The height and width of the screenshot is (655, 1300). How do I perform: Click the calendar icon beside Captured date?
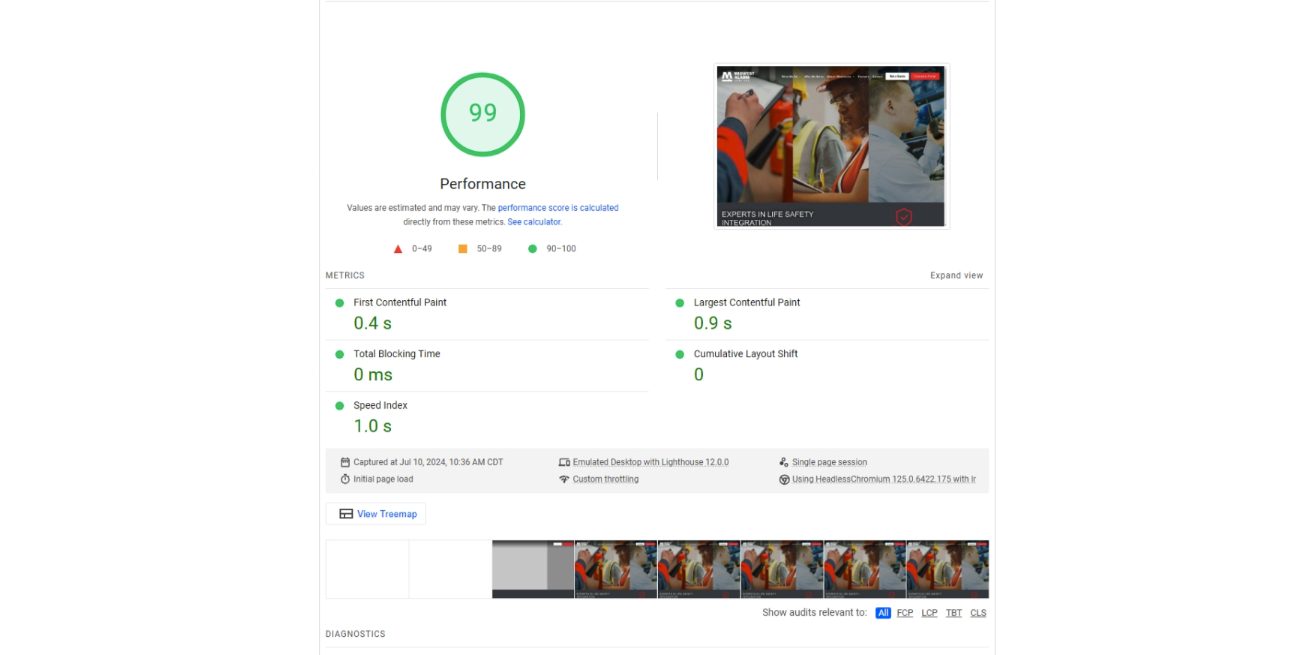[345, 463]
